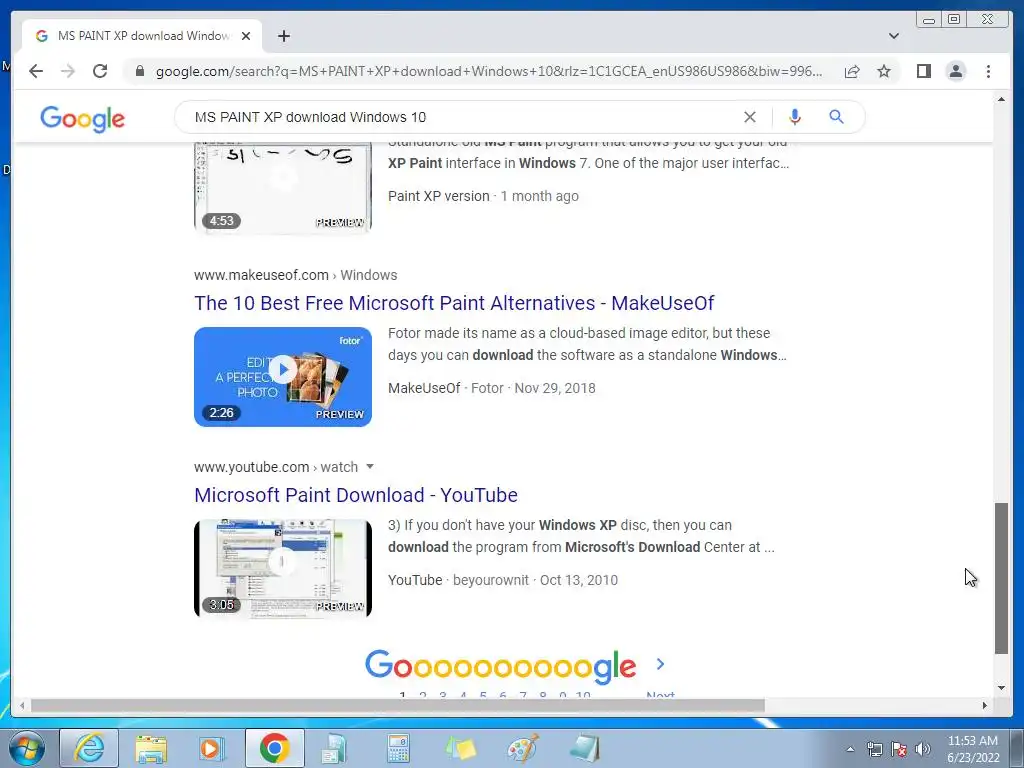Click the Google logo

(x=82, y=119)
